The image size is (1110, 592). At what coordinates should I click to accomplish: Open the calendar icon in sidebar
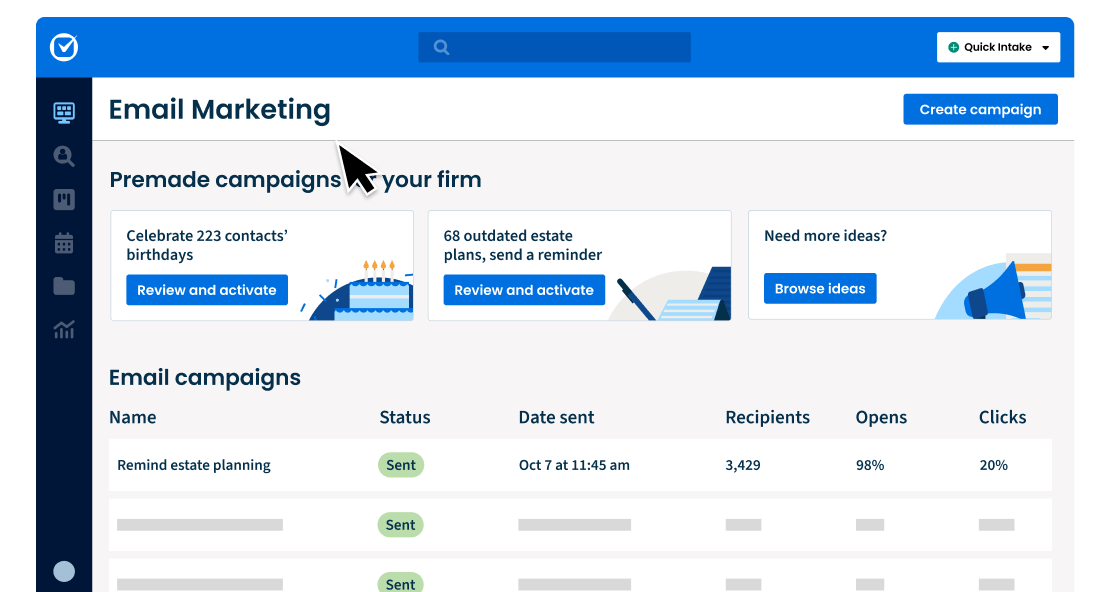[x=64, y=243]
